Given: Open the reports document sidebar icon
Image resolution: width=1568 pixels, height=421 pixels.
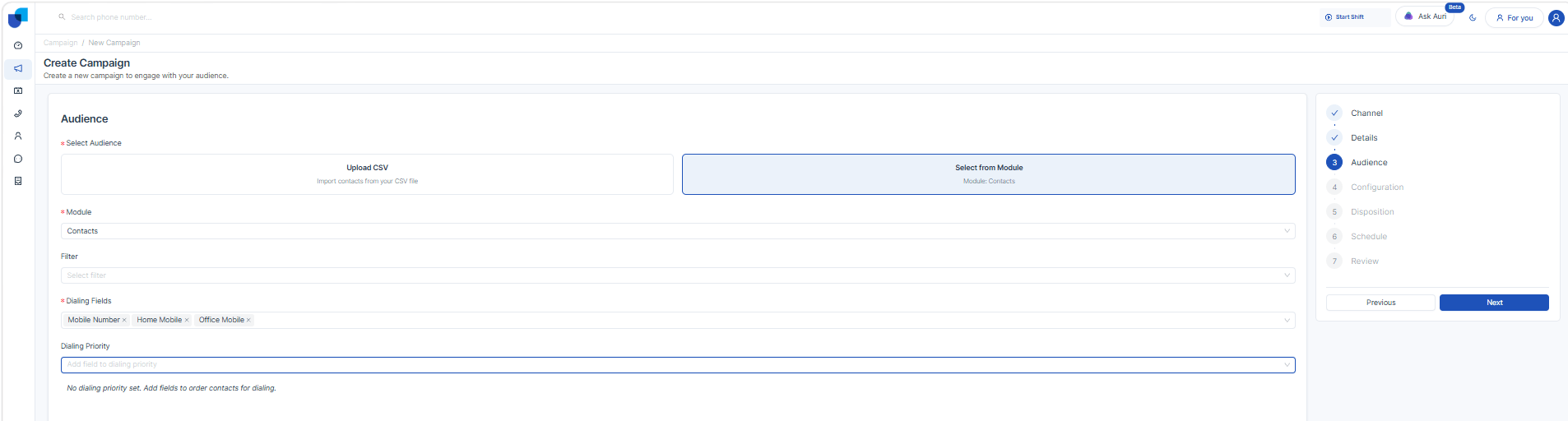Looking at the screenshot, I should click(18, 181).
